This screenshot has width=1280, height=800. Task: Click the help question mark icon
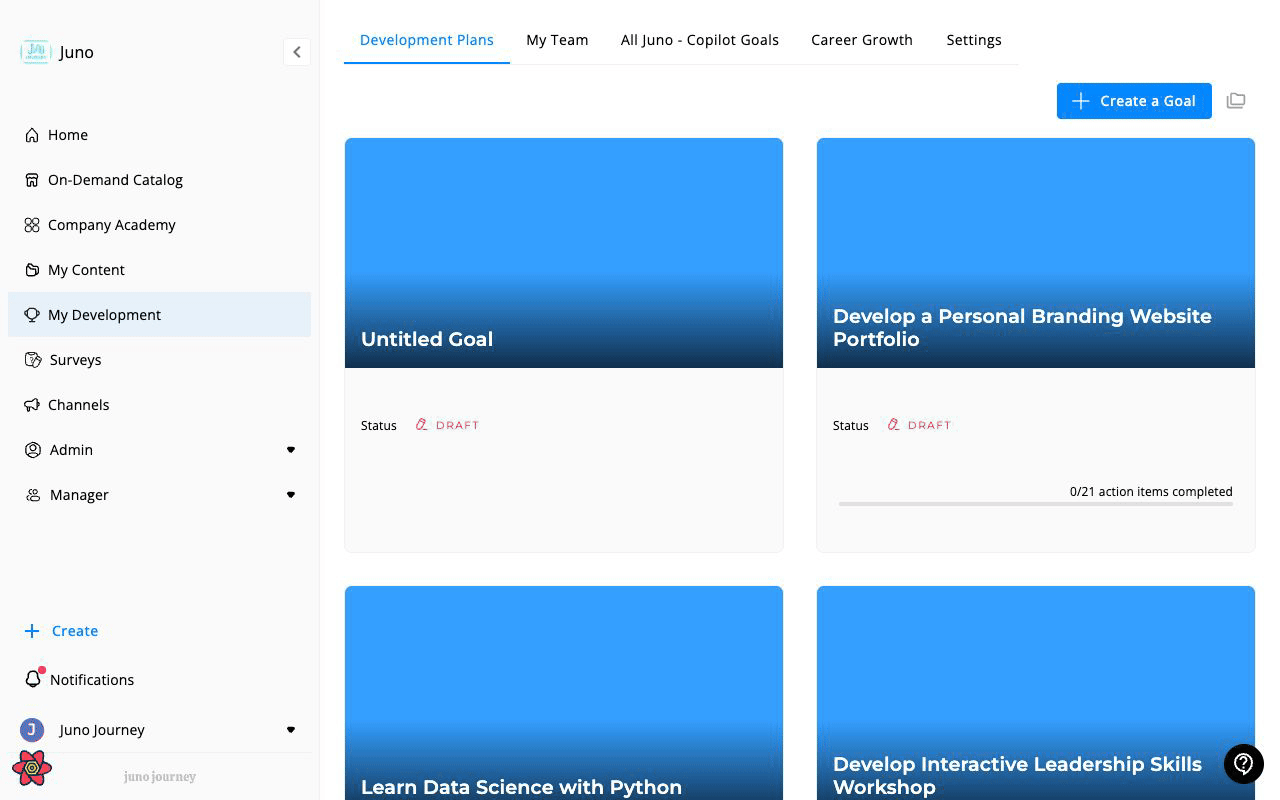(x=1243, y=764)
